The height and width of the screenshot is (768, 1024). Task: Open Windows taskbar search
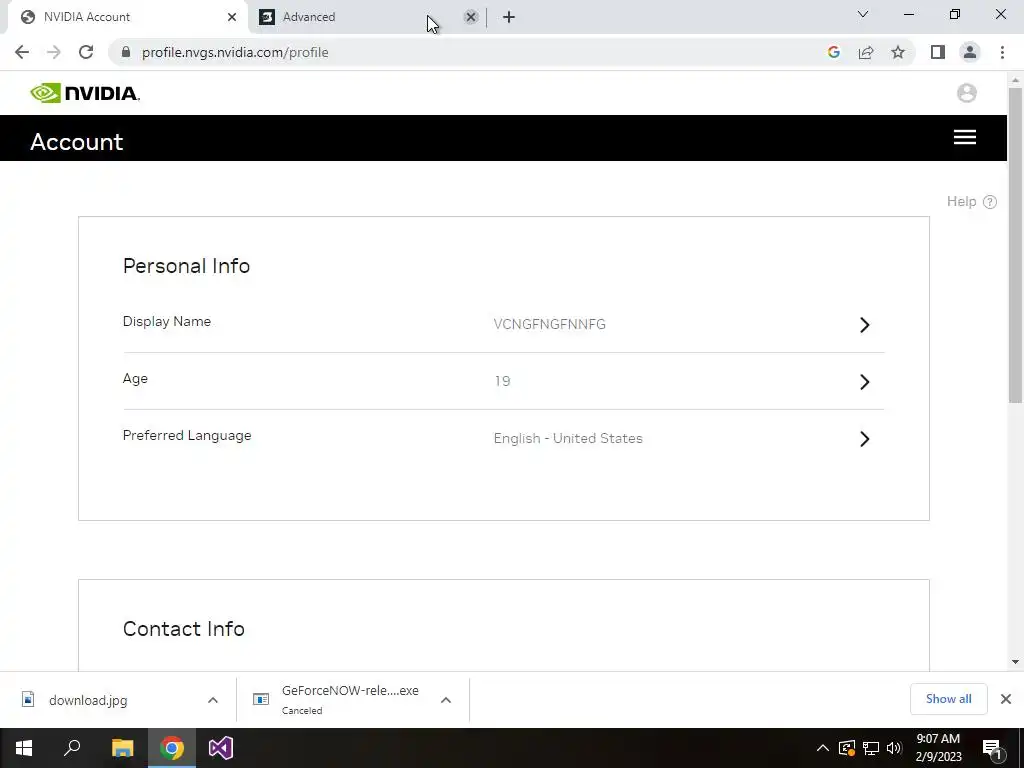pos(72,748)
